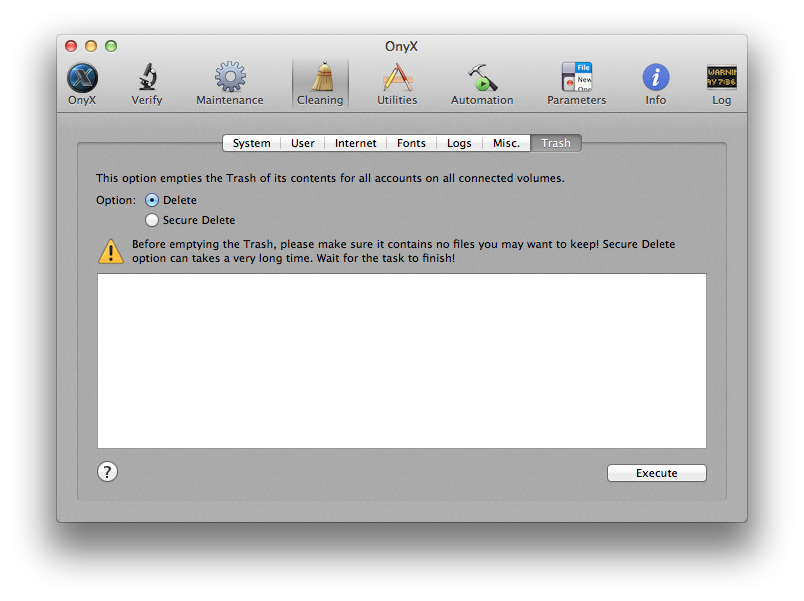Open the Utilities toolbar icon
The width and height of the screenshot is (804, 601).
[x=397, y=78]
